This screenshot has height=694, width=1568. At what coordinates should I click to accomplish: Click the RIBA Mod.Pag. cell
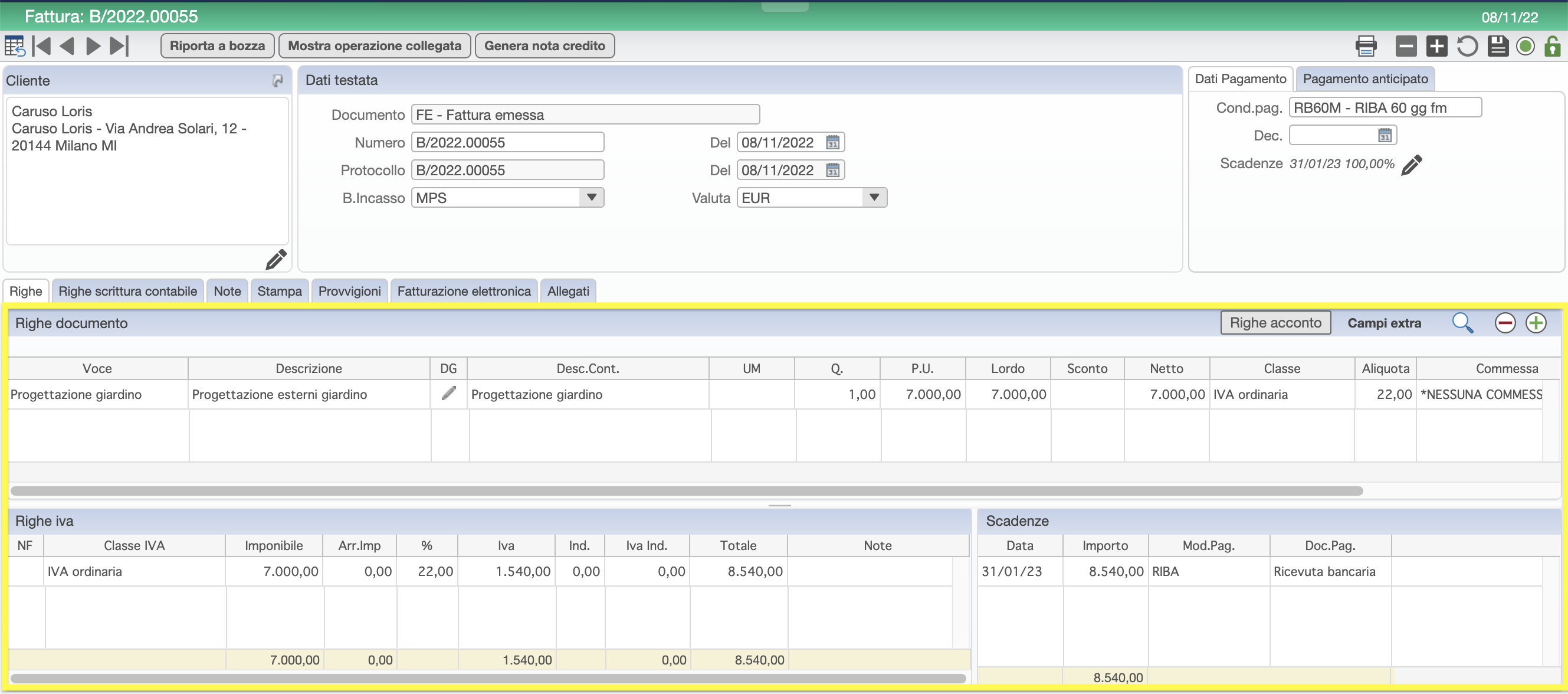point(1209,571)
